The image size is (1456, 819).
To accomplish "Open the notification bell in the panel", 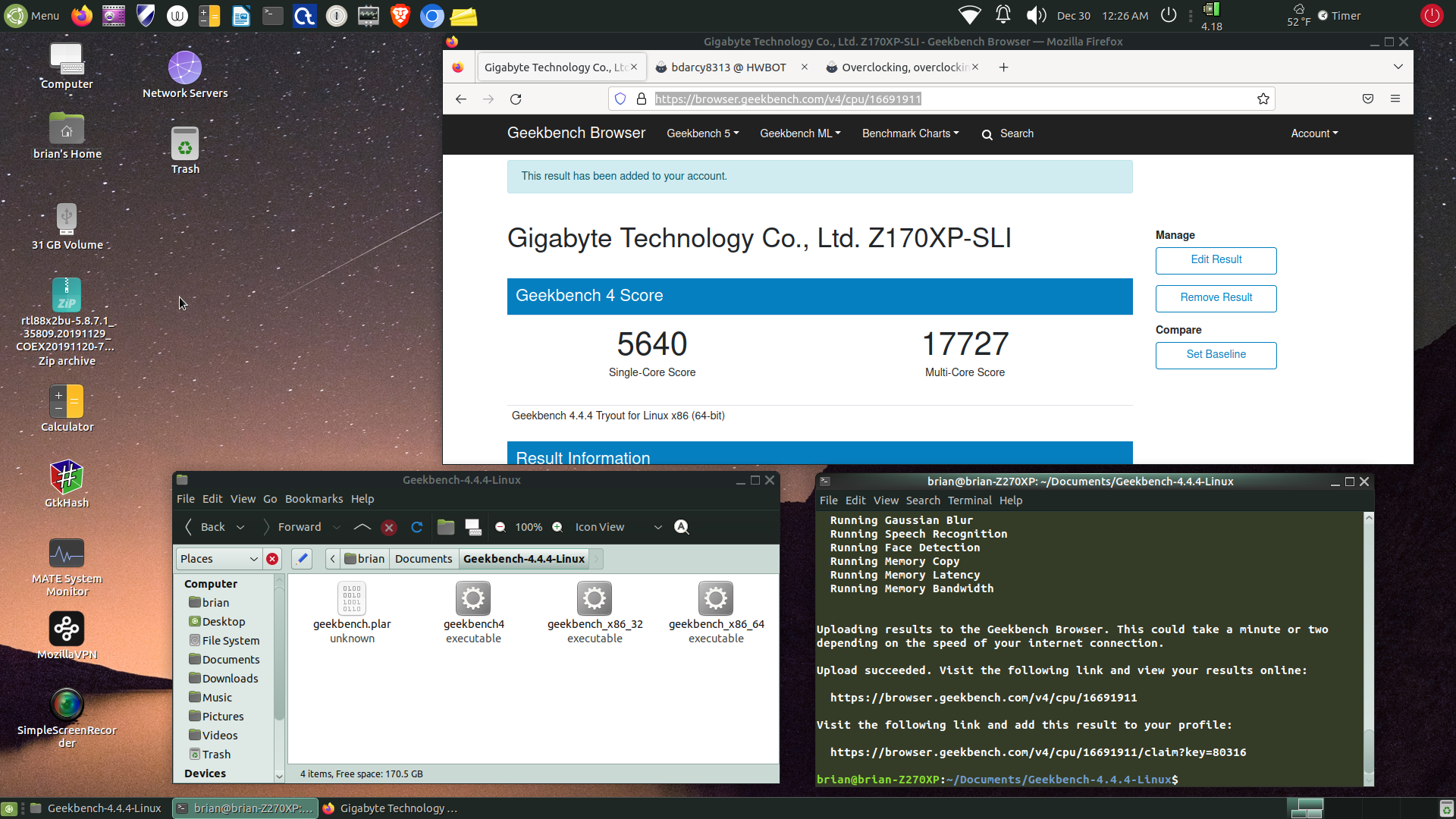I will [1003, 15].
